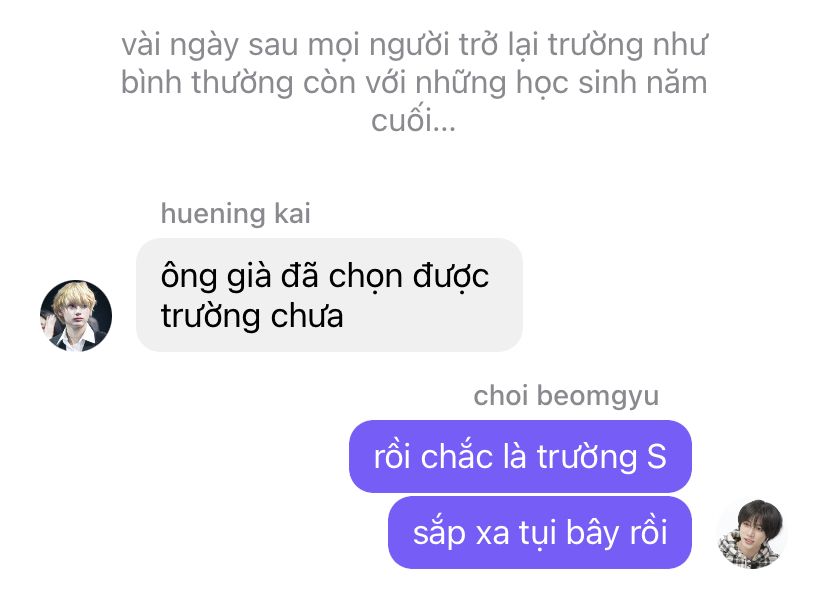
Task: Click the word "được" in the gray bubble
Action: coord(450,277)
